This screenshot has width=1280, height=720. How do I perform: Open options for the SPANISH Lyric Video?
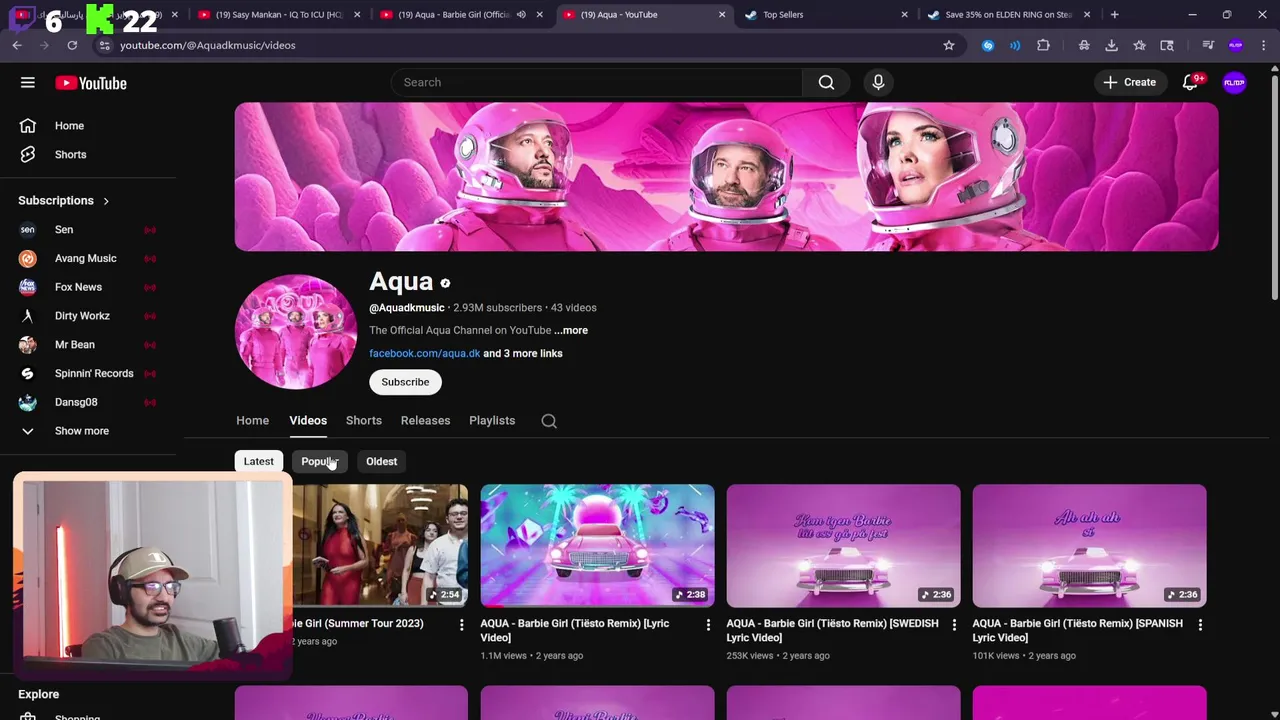pos(1200,625)
